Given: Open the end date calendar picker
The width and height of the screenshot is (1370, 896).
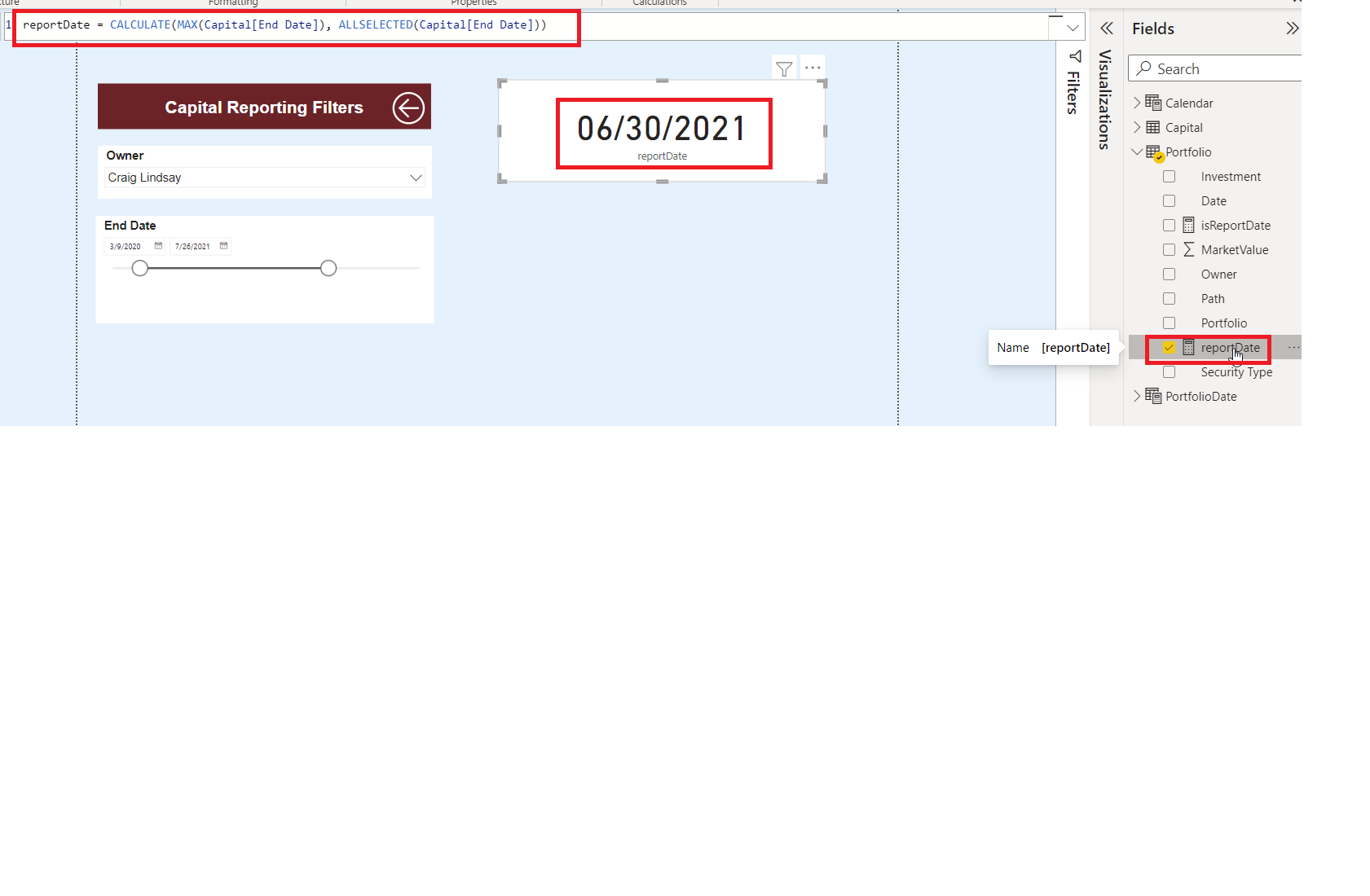Looking at the screenshot, I should click(223, 246).
